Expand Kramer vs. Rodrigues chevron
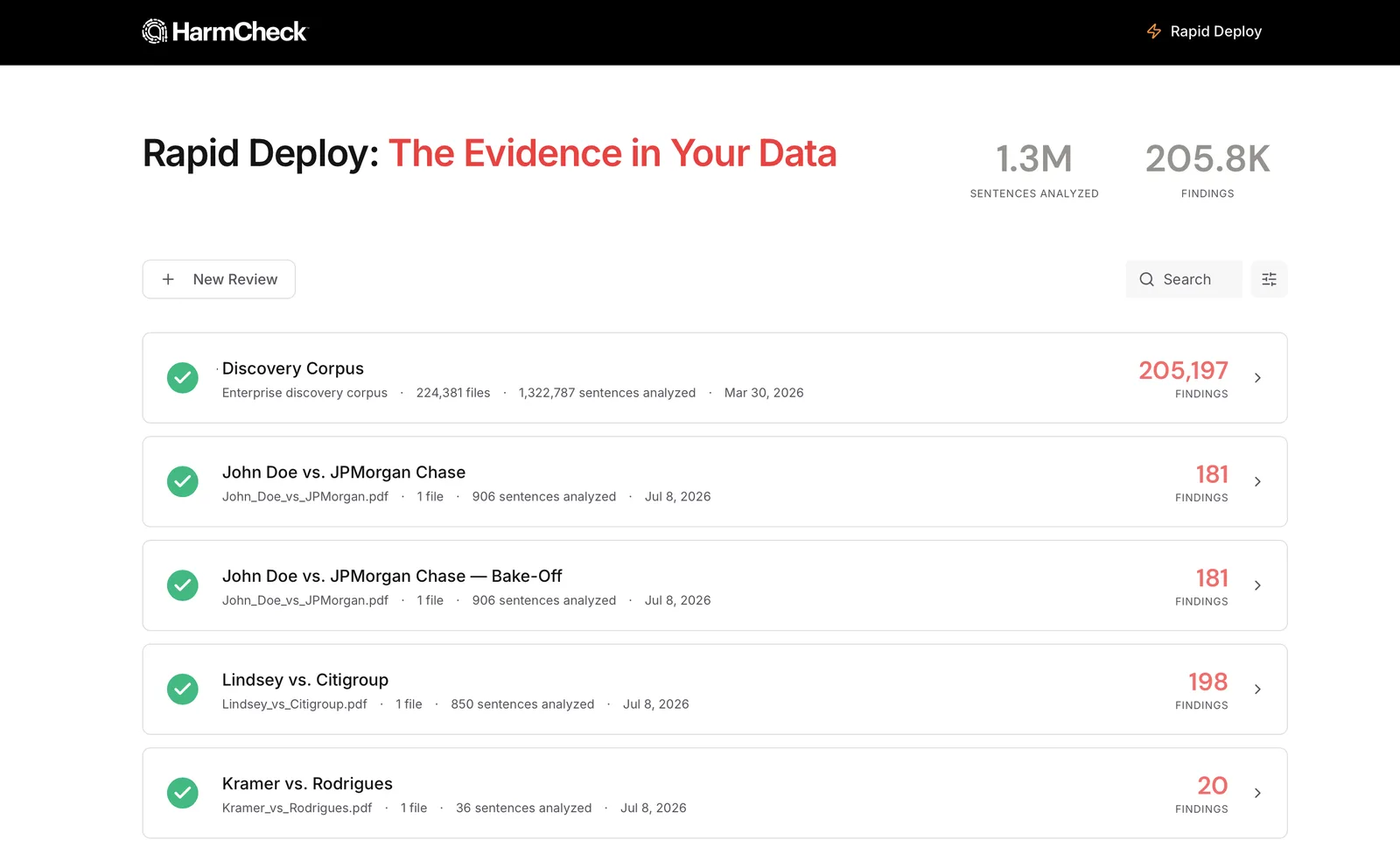The height and width of the screenshot is (847, 1400). pyautogui.click(x=1257, y=793)
